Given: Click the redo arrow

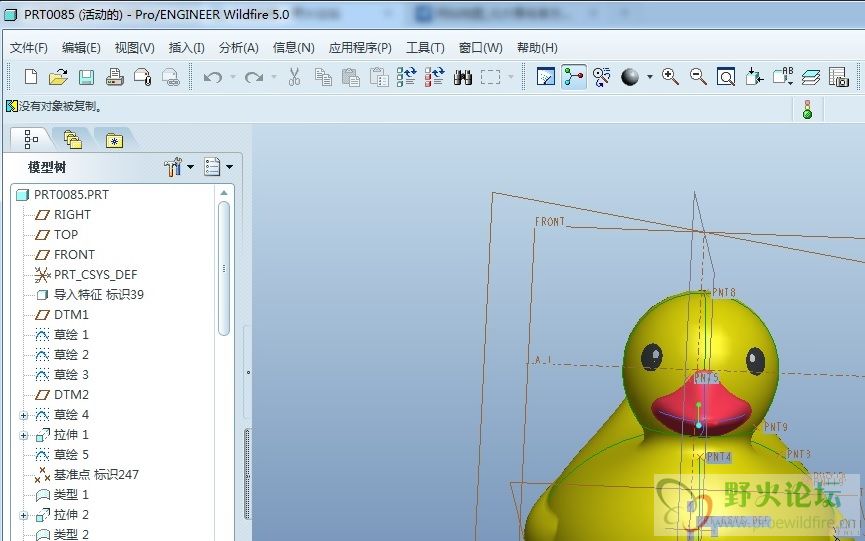Looking at the screenshot, I should click(x=254, y=77).
